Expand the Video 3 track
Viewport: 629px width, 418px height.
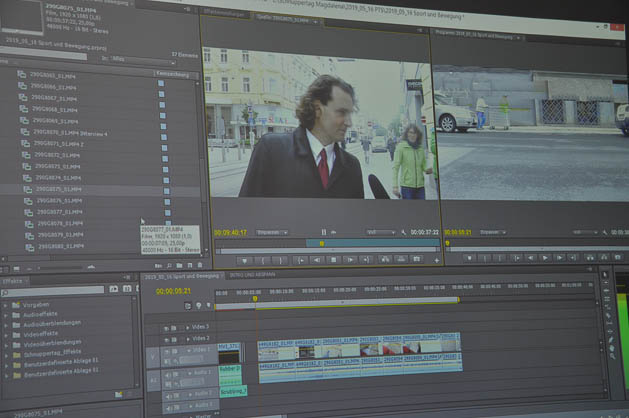tap(187, 327)
